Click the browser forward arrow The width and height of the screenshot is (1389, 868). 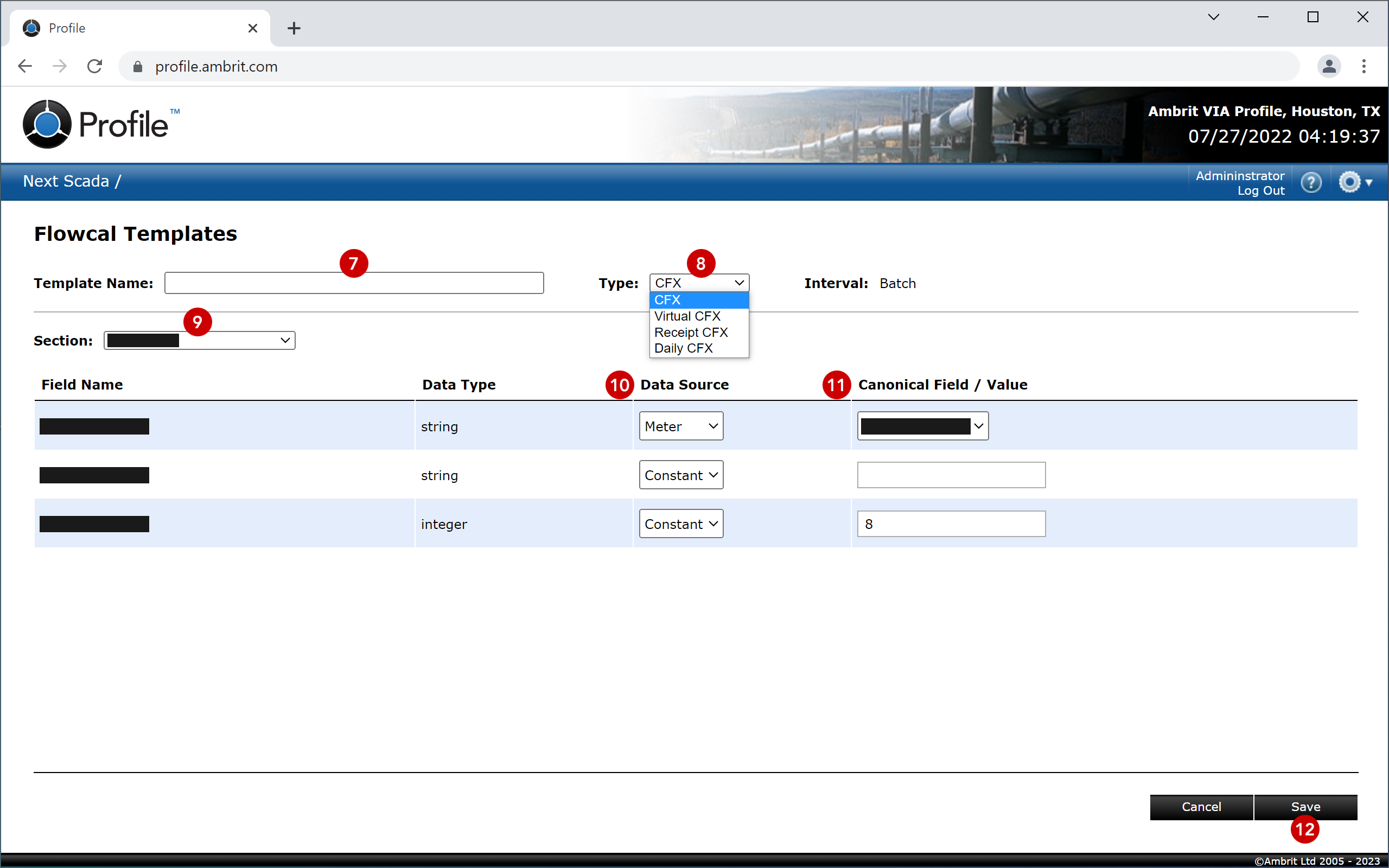(60, 66)
